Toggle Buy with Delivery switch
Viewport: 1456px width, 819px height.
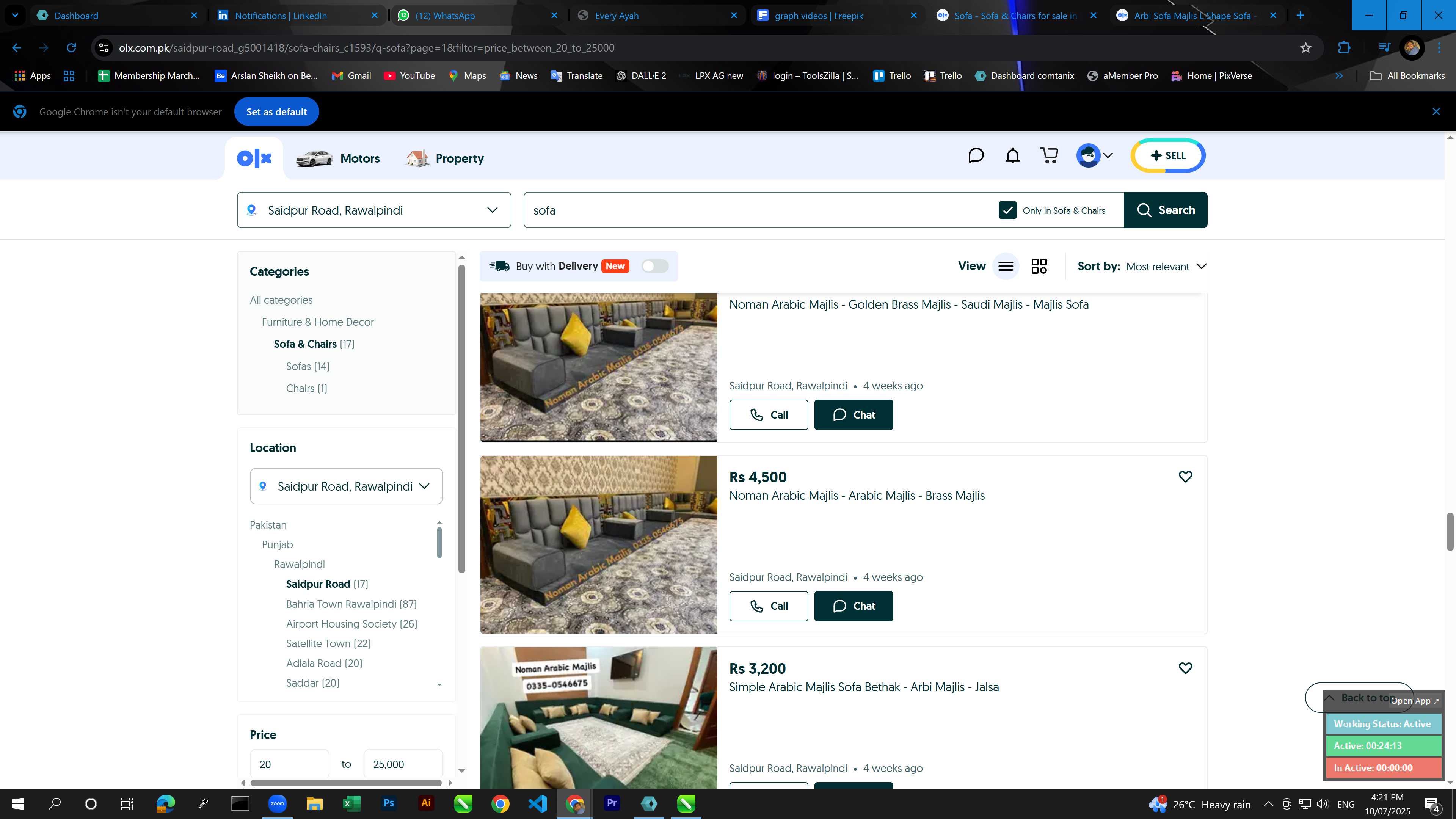point(655,266)
